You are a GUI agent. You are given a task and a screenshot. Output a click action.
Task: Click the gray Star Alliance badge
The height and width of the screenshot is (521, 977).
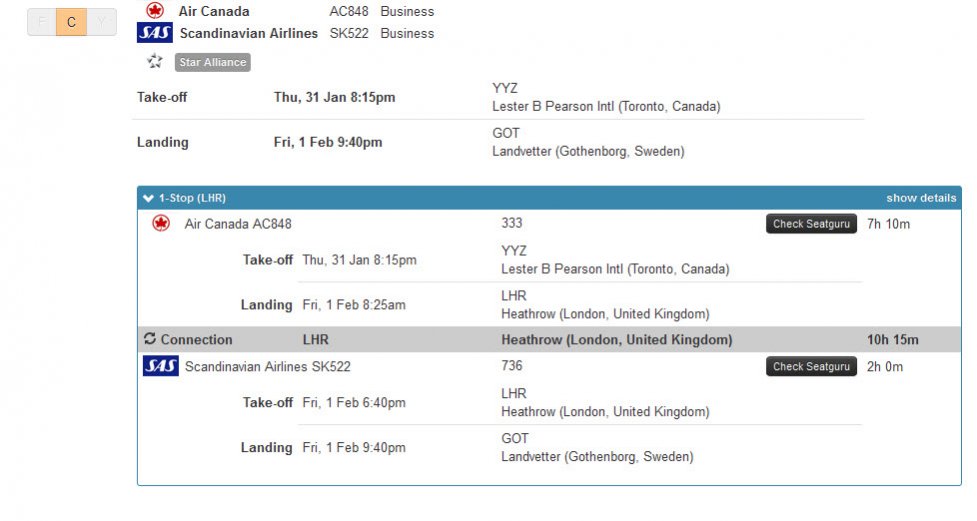pyautogui.click(x=212, y=62)
